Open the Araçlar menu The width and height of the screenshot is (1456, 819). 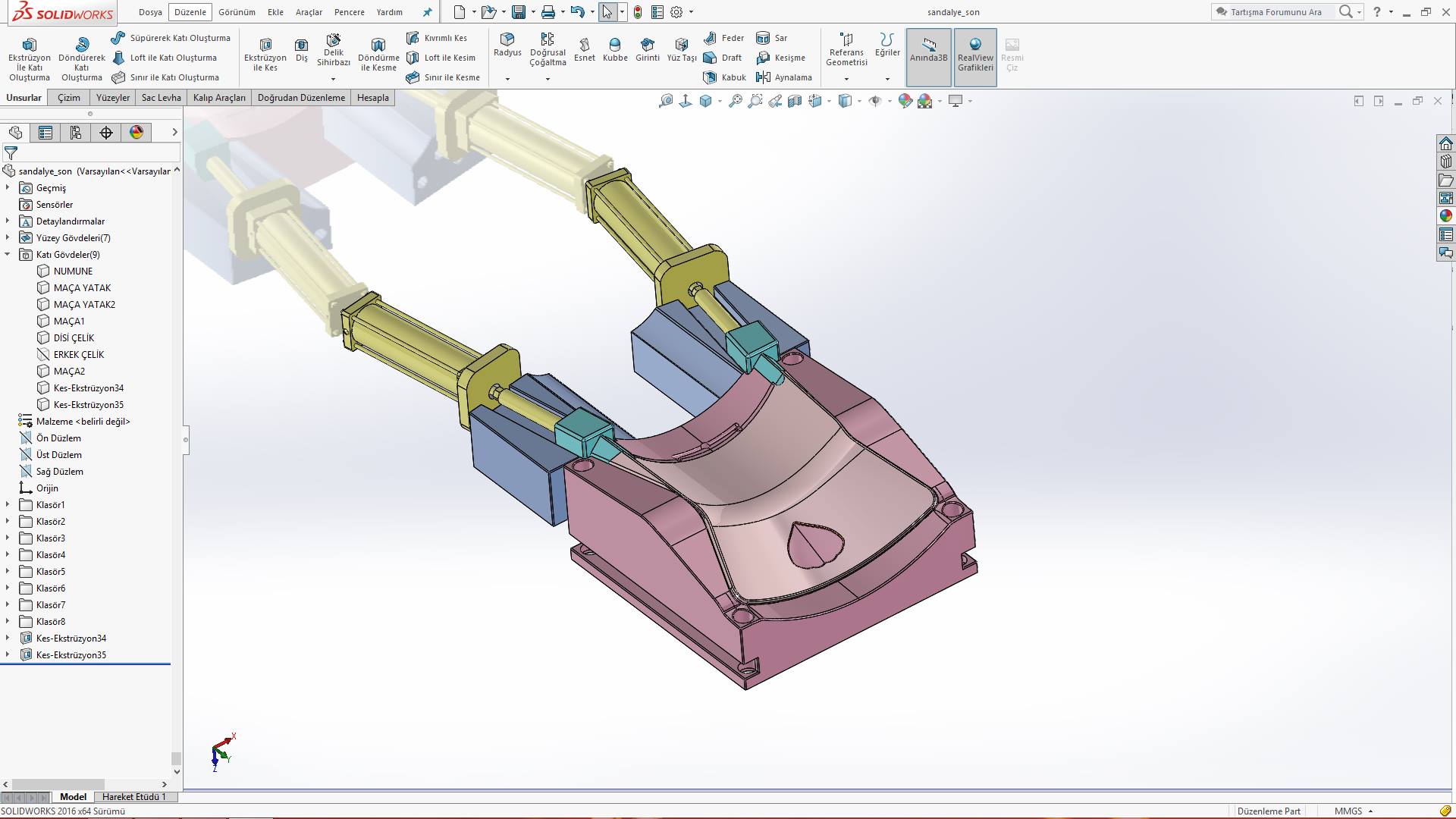pyautogui.click(x=309, y=12)
